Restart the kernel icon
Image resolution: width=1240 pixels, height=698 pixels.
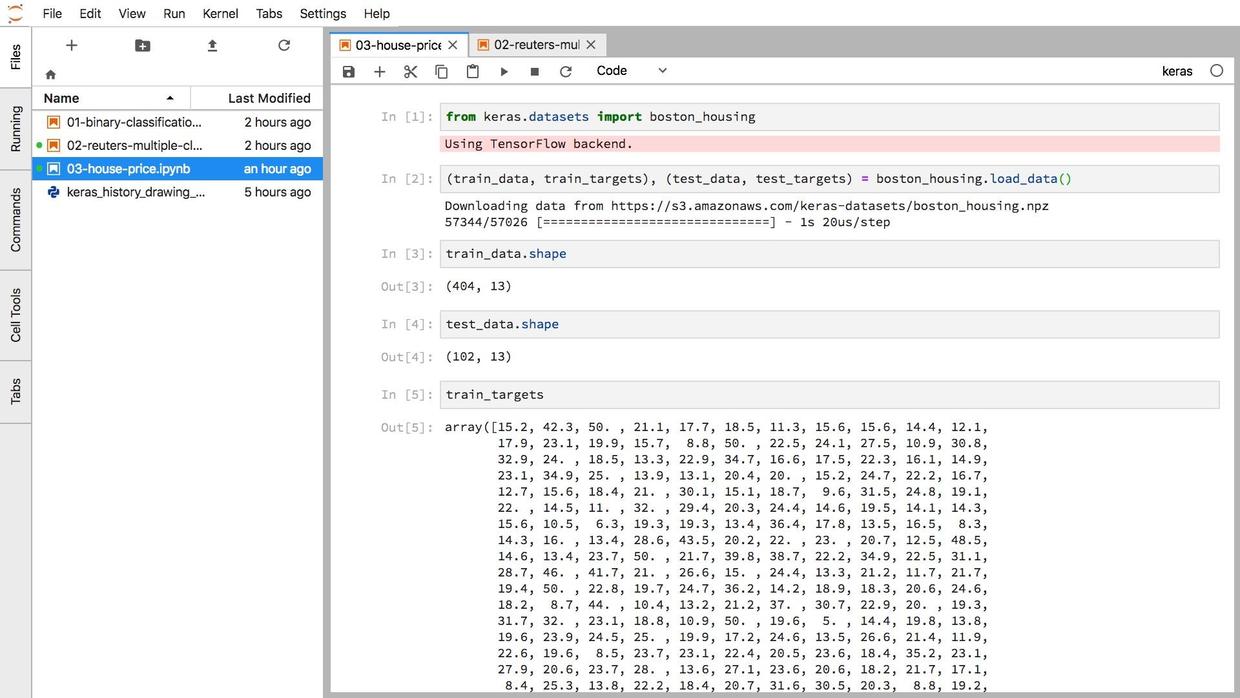566,72
